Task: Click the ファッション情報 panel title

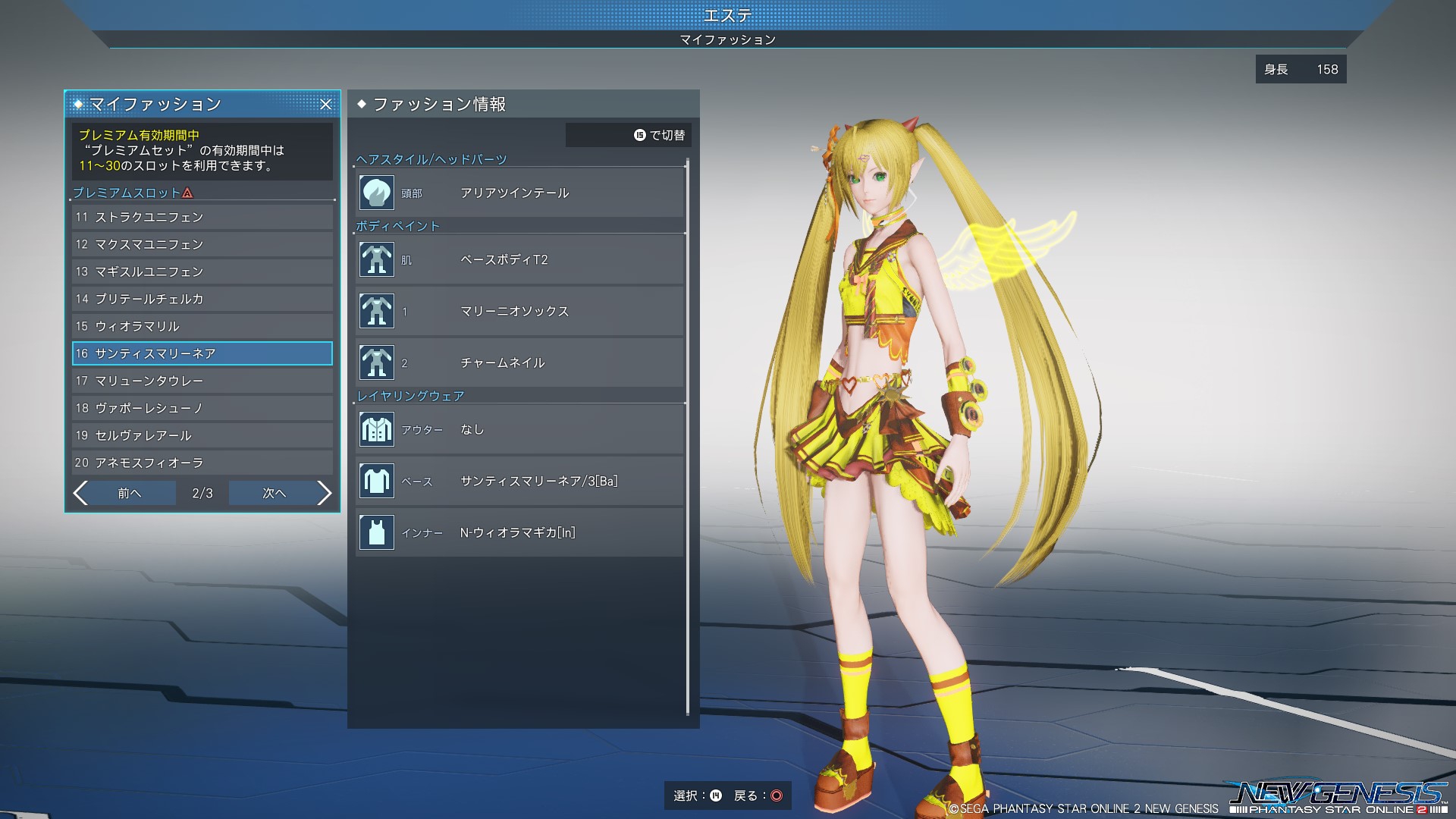Action: pyautogui.click(x=439, y=104)
